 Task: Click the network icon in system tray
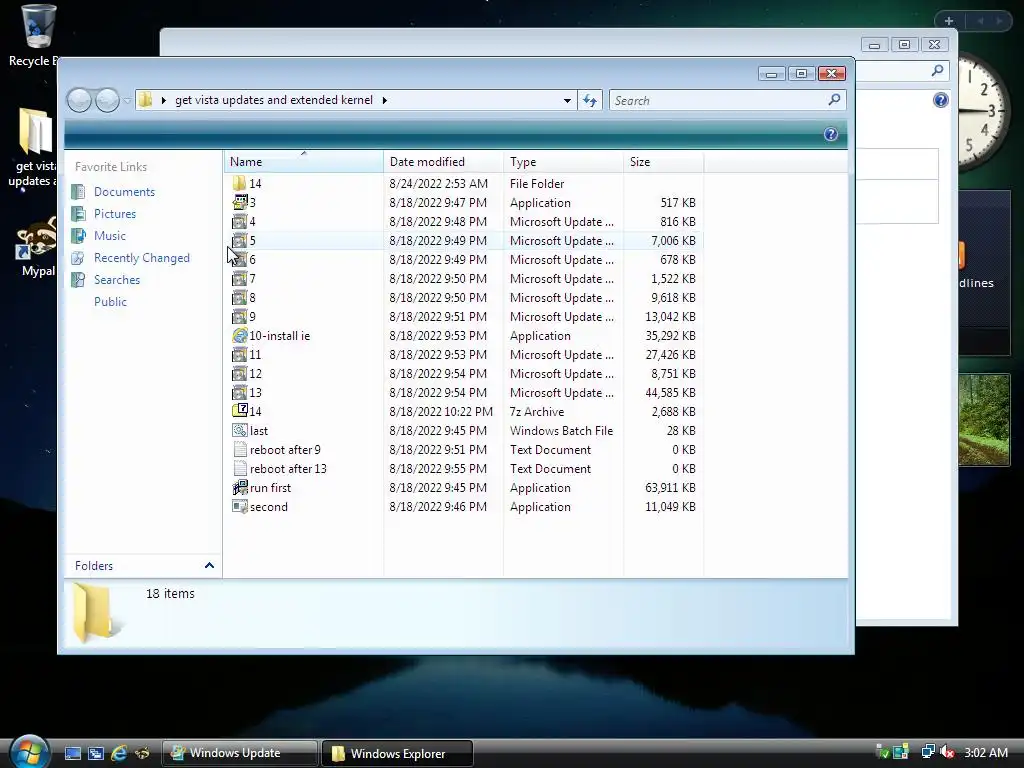coord(927,752)
